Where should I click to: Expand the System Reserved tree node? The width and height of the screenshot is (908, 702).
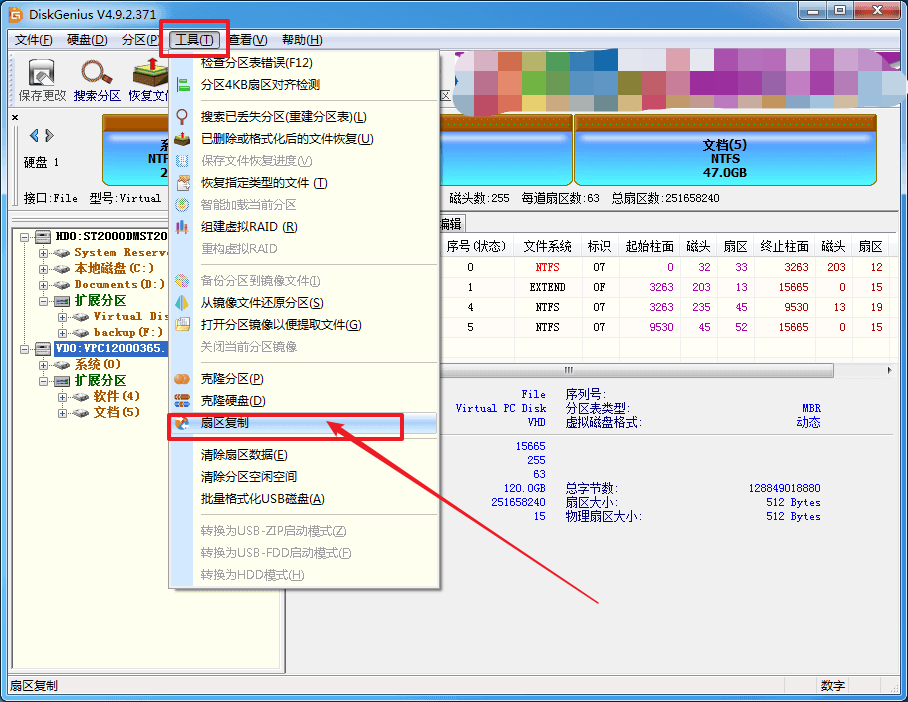[x=43, y=253]
